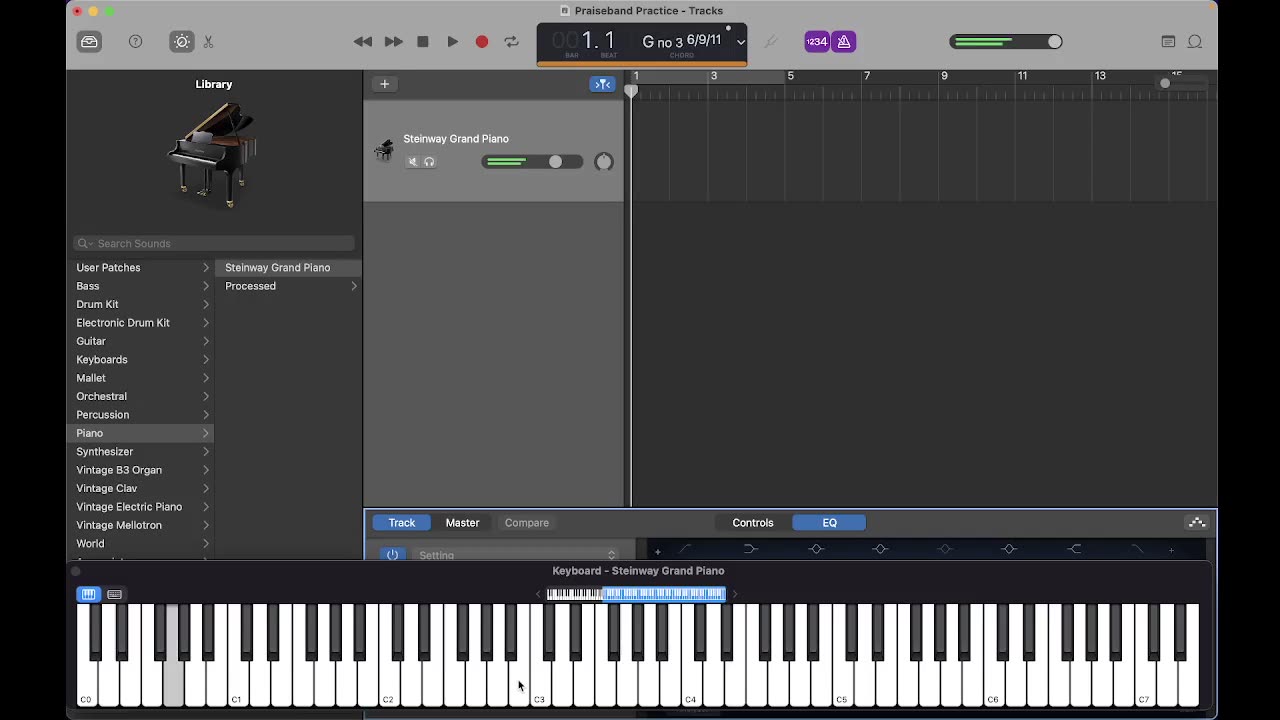
Task: Open Quick Help question mark icon
Action: [136, 42]
